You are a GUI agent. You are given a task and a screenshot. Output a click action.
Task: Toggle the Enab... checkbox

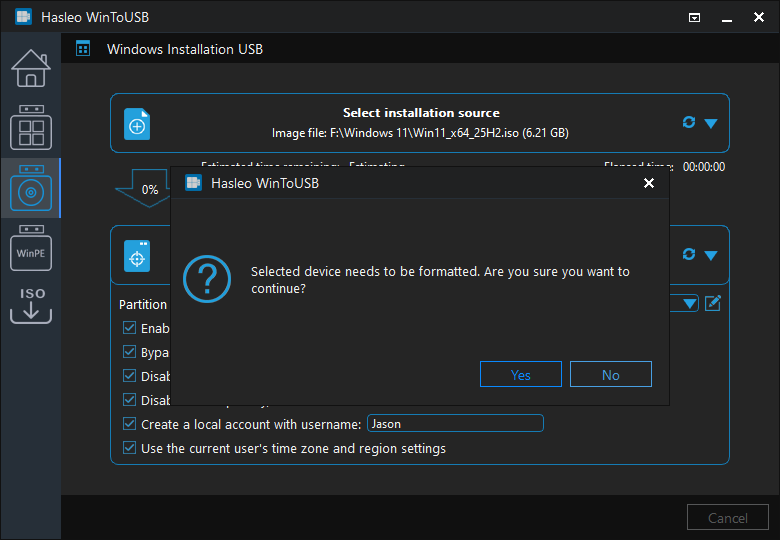[129, 328]
